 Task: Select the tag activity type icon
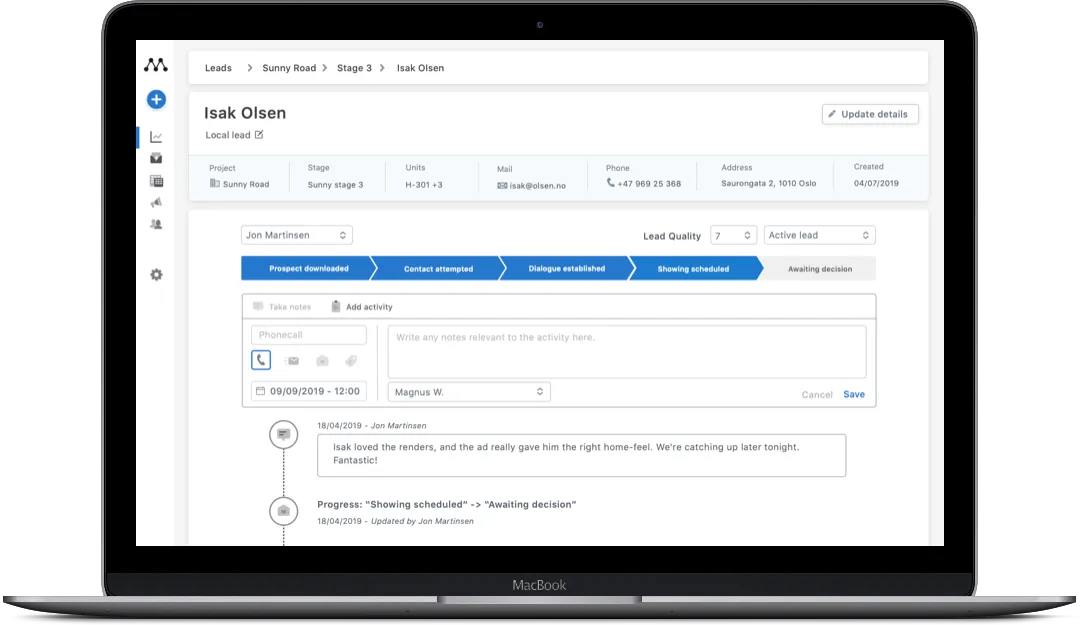click(351, 361)
